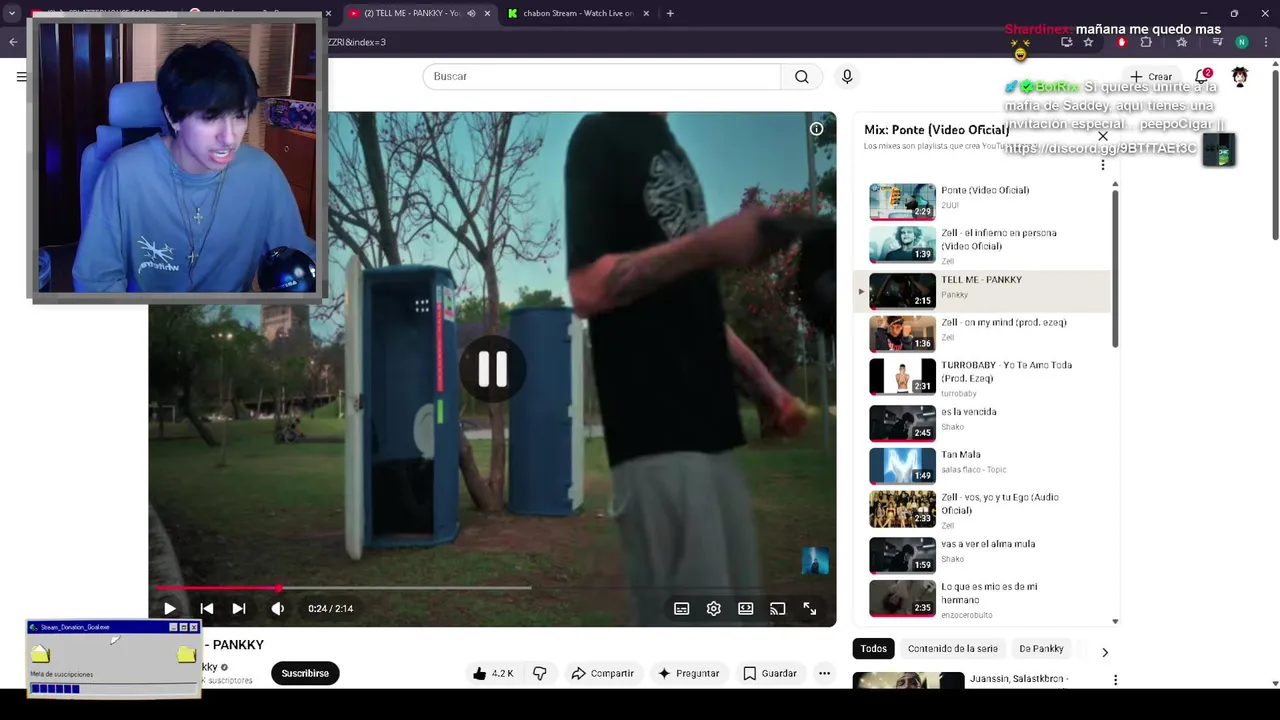The height and width of the screenshot is (720, 1280).
Task: Play 'es la vencida' by Shako
Action: click(986, 421)
